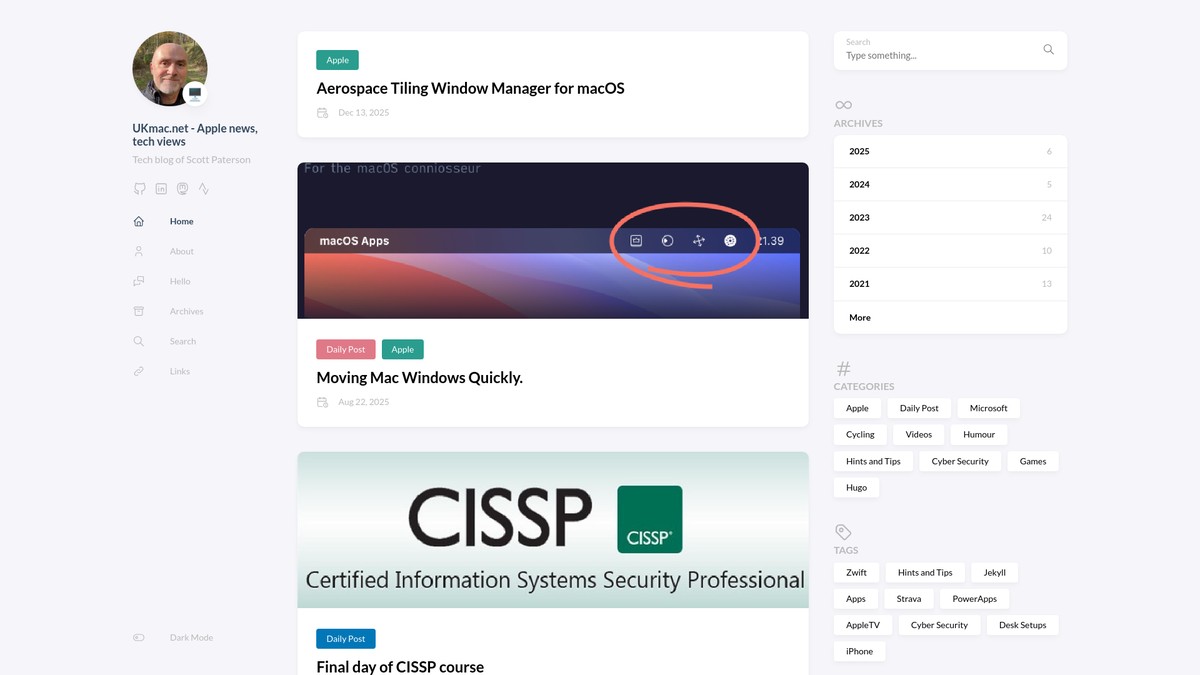Click the hash icon above Categories heading

click(x=843, y=368)
